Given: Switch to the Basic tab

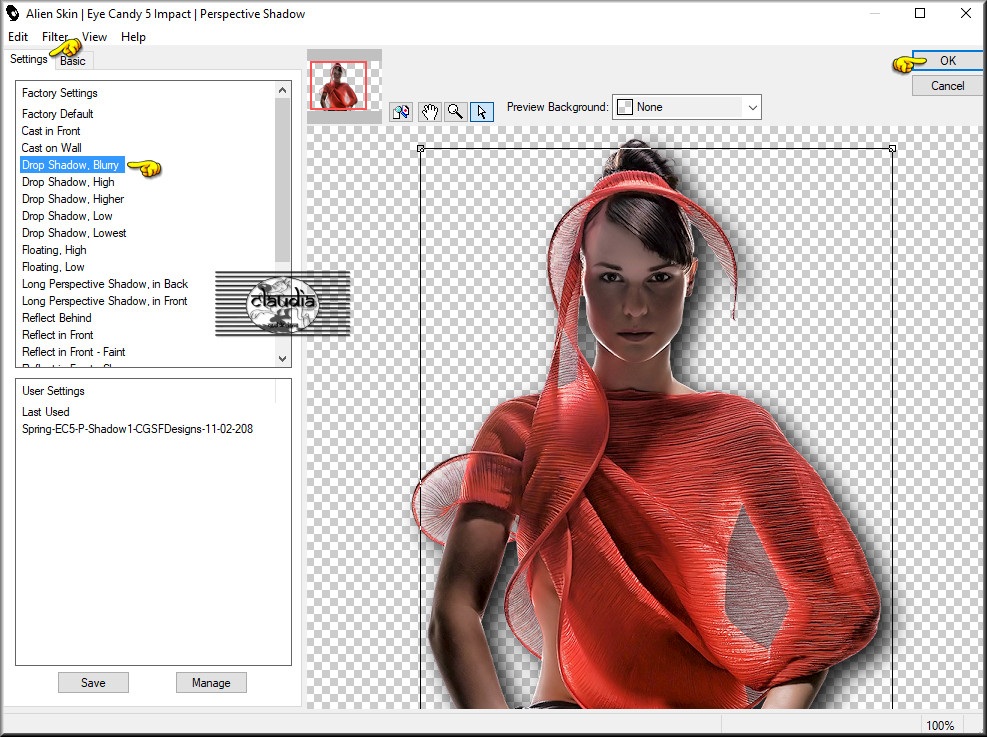Looking at the screenshot, I should (x=73, y=61).
